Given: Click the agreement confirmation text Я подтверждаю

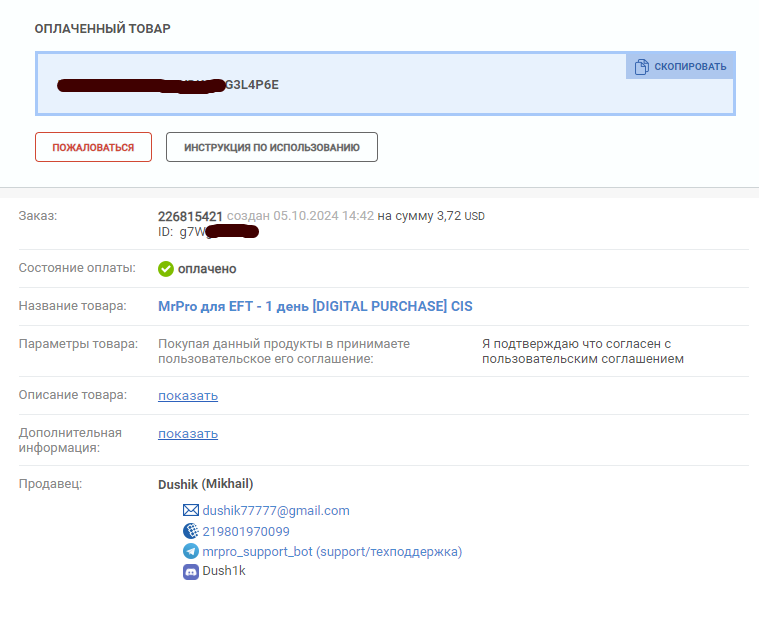Looking at the screenshot, I should [x=583, y=351].
